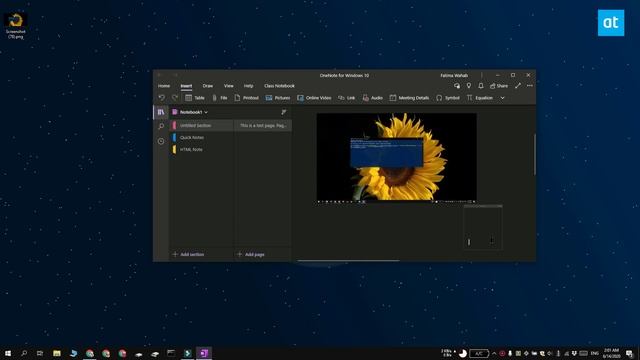This screenshot has height=360, width=640.
Task: Click the sort pages icon
Action: click(x=284, y=112)
